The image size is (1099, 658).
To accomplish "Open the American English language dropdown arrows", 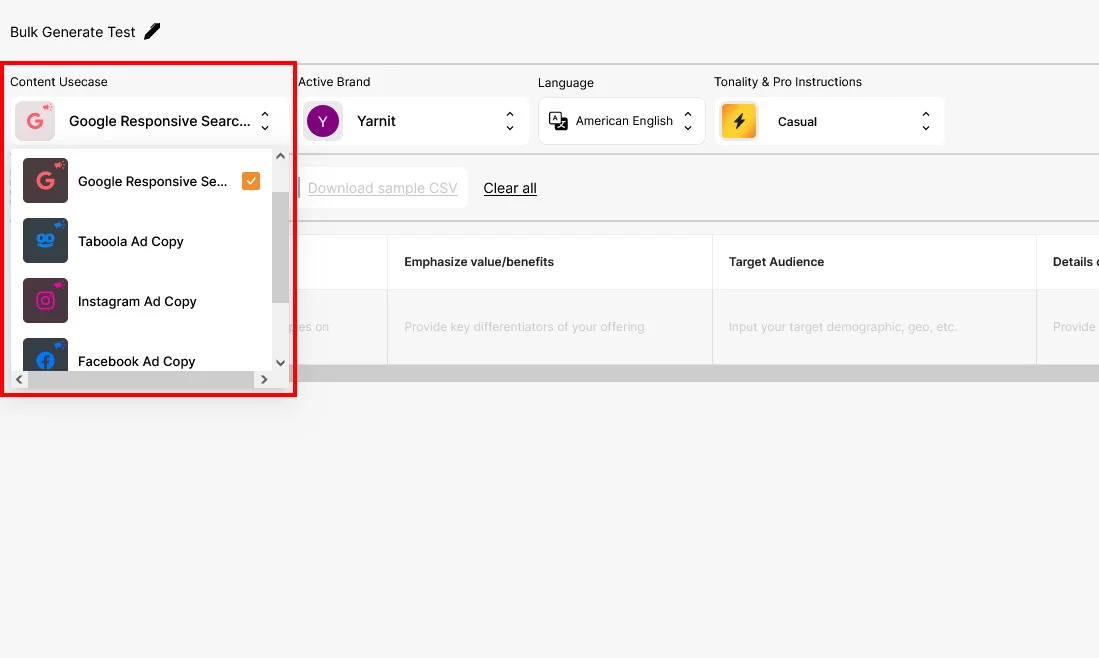I will (x=688, y=121).
